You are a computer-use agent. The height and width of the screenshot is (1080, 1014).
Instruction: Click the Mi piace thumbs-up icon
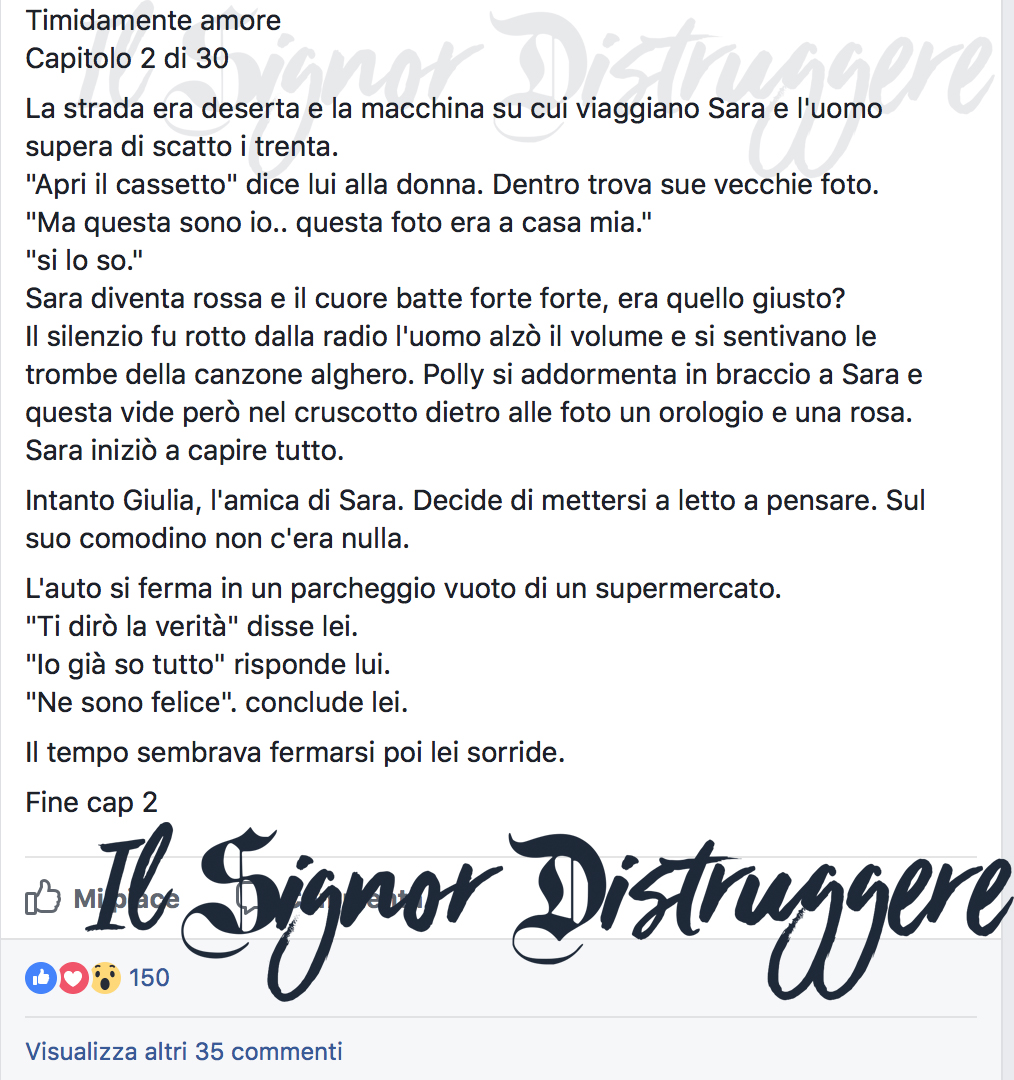[x=43, y=897]
